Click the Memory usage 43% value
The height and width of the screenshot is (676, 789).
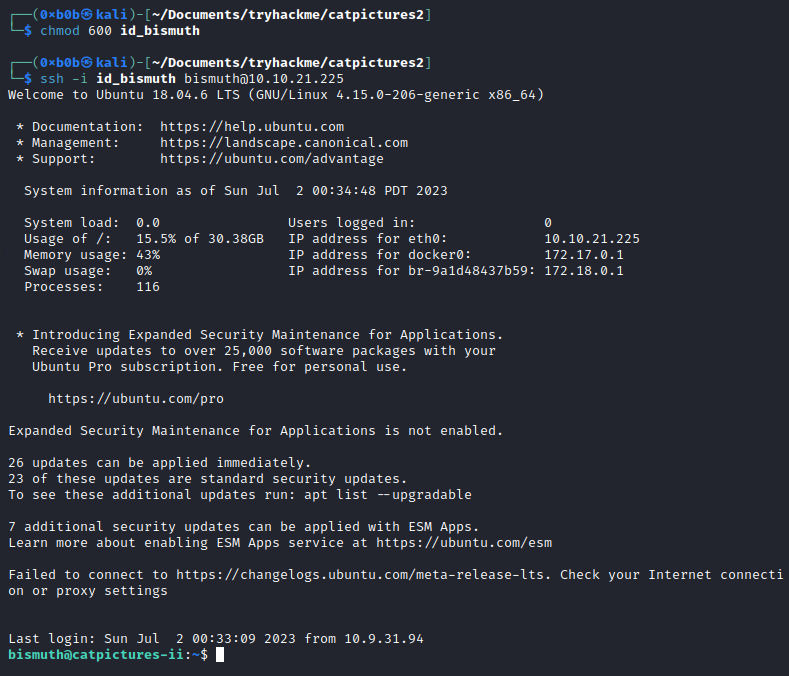pyautogui.click(x=148, y=255)
